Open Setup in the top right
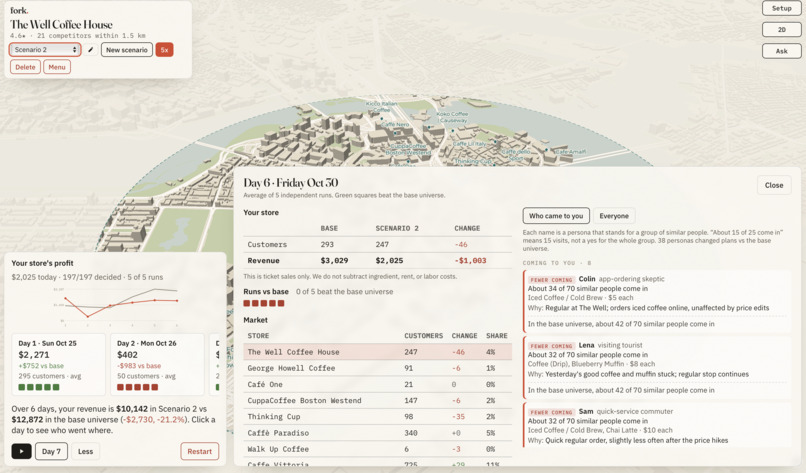Viewport: 806px width, 473px height. (x=781, y=8)
